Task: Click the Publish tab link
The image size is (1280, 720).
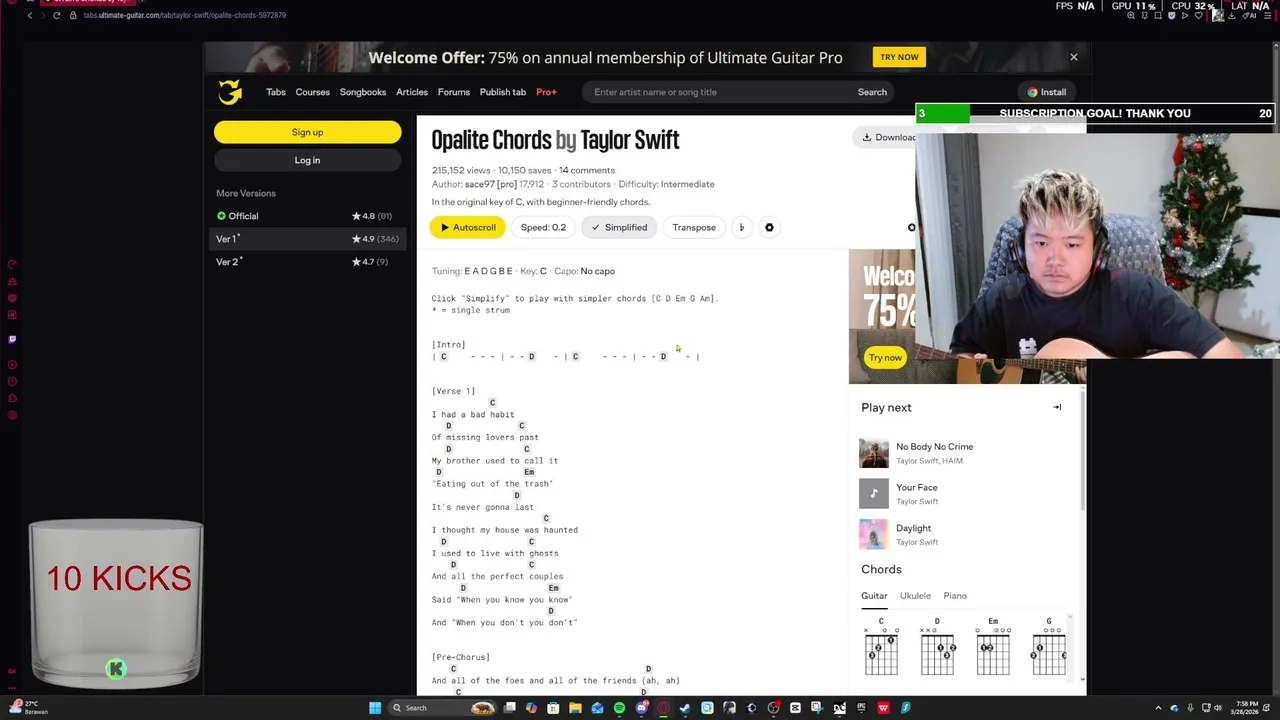Action: 503,92
